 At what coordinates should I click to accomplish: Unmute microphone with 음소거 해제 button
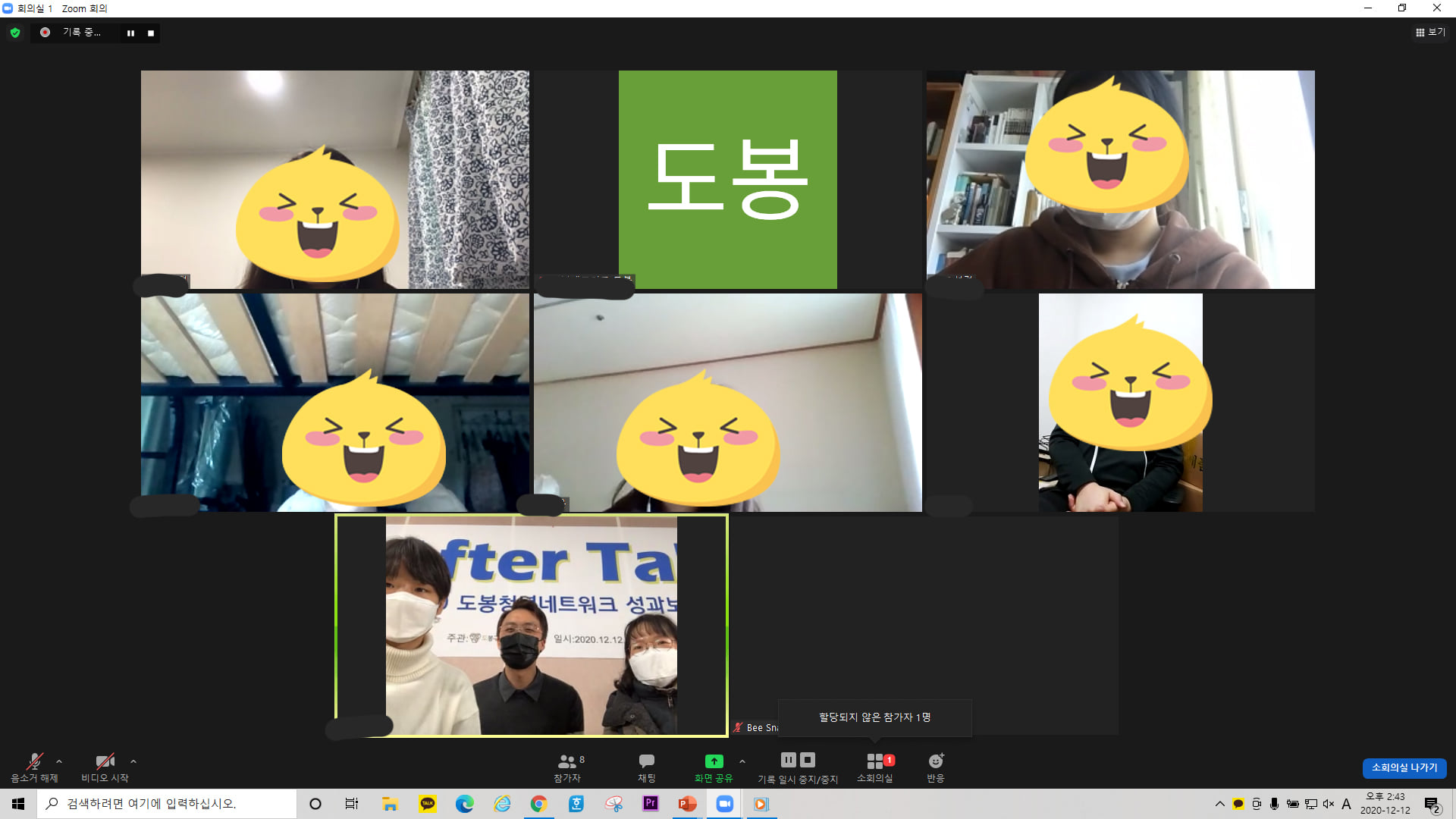click(x=34, y=767)
